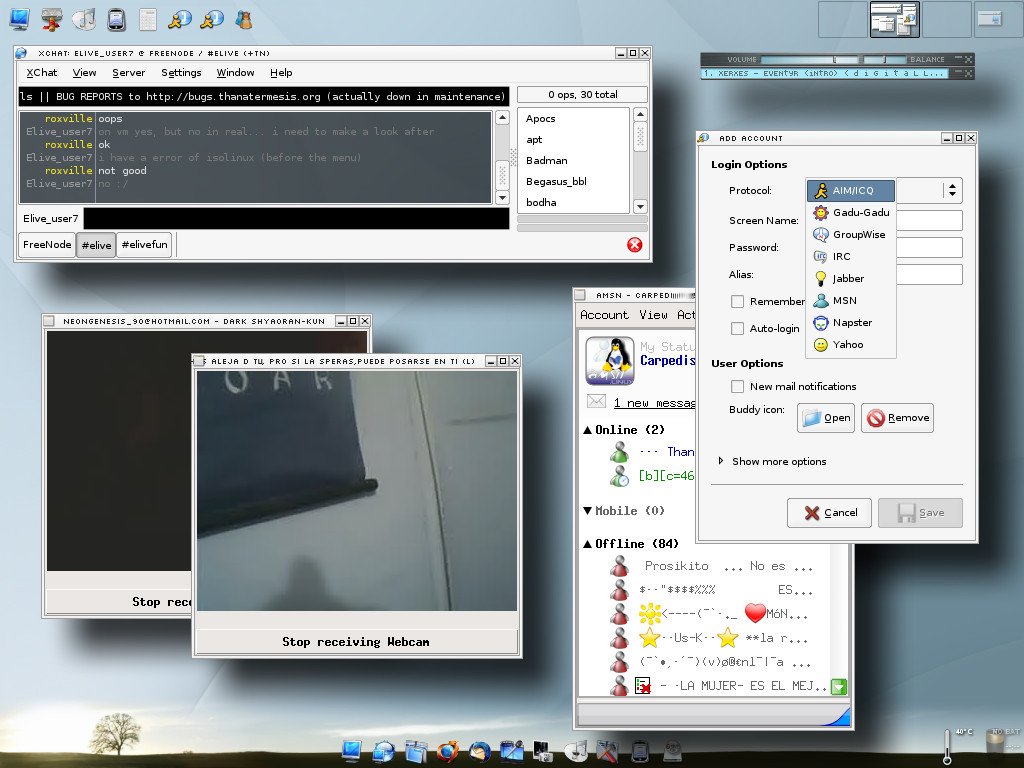1024x768 pixels.
Task: Click the red close-tab icon in XChat
Action: 634,245
